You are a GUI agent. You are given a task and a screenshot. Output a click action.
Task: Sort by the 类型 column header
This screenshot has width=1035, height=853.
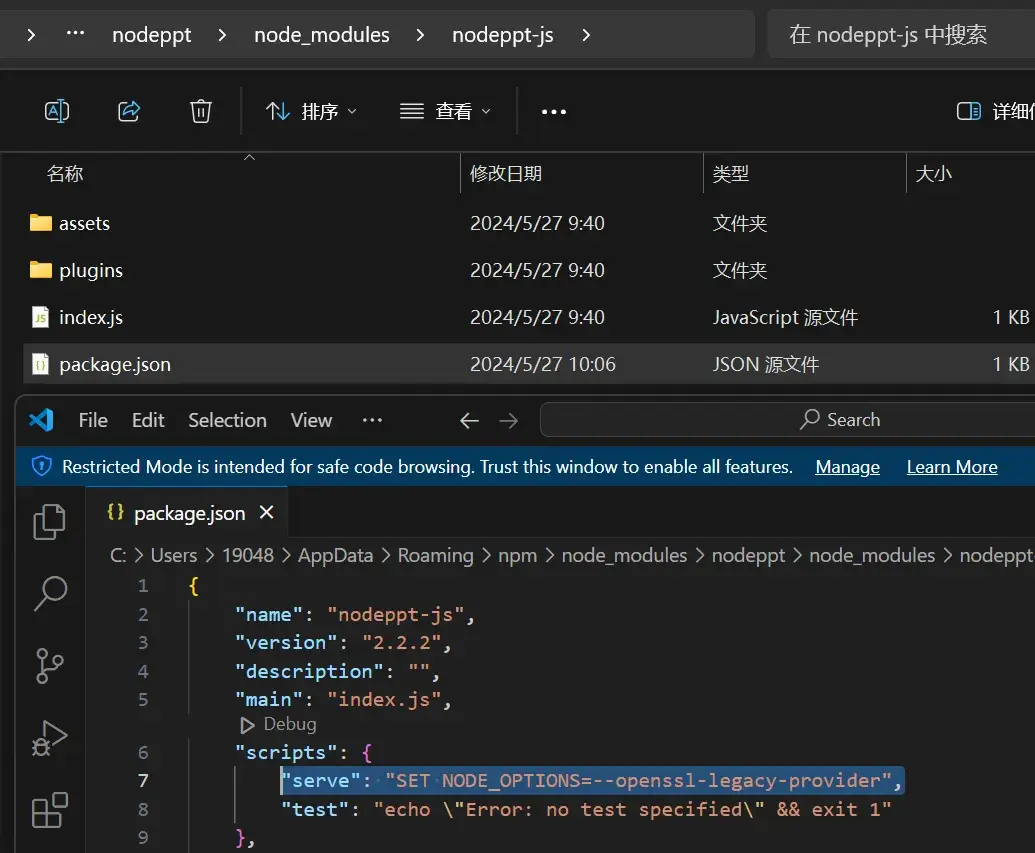(x=731, y=174)
